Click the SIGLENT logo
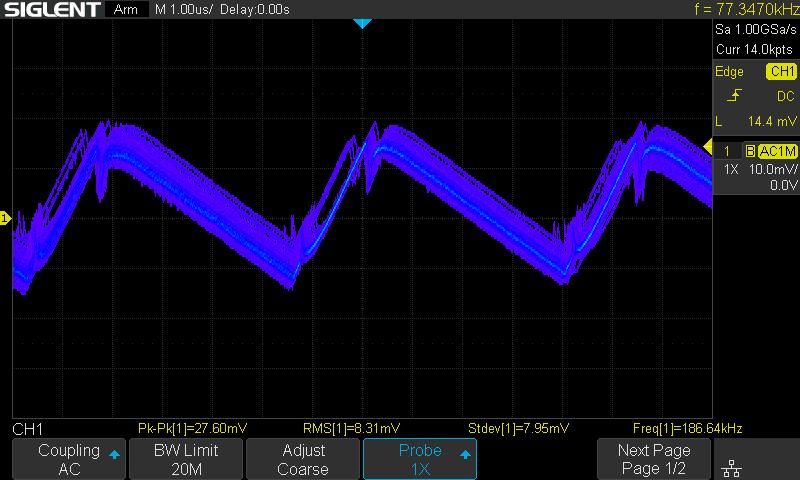Viewport: 800px width, 480px height. click(52, 9)
